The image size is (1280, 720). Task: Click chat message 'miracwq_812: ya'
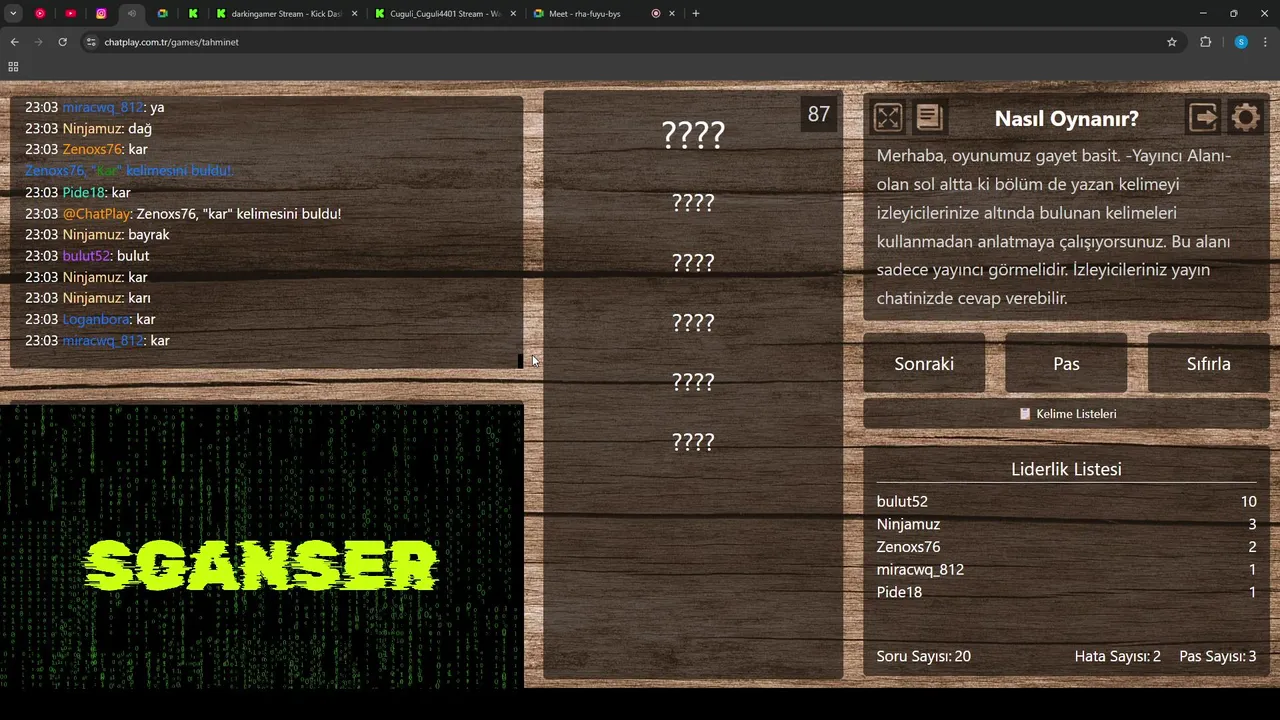(x=95, y=107)
